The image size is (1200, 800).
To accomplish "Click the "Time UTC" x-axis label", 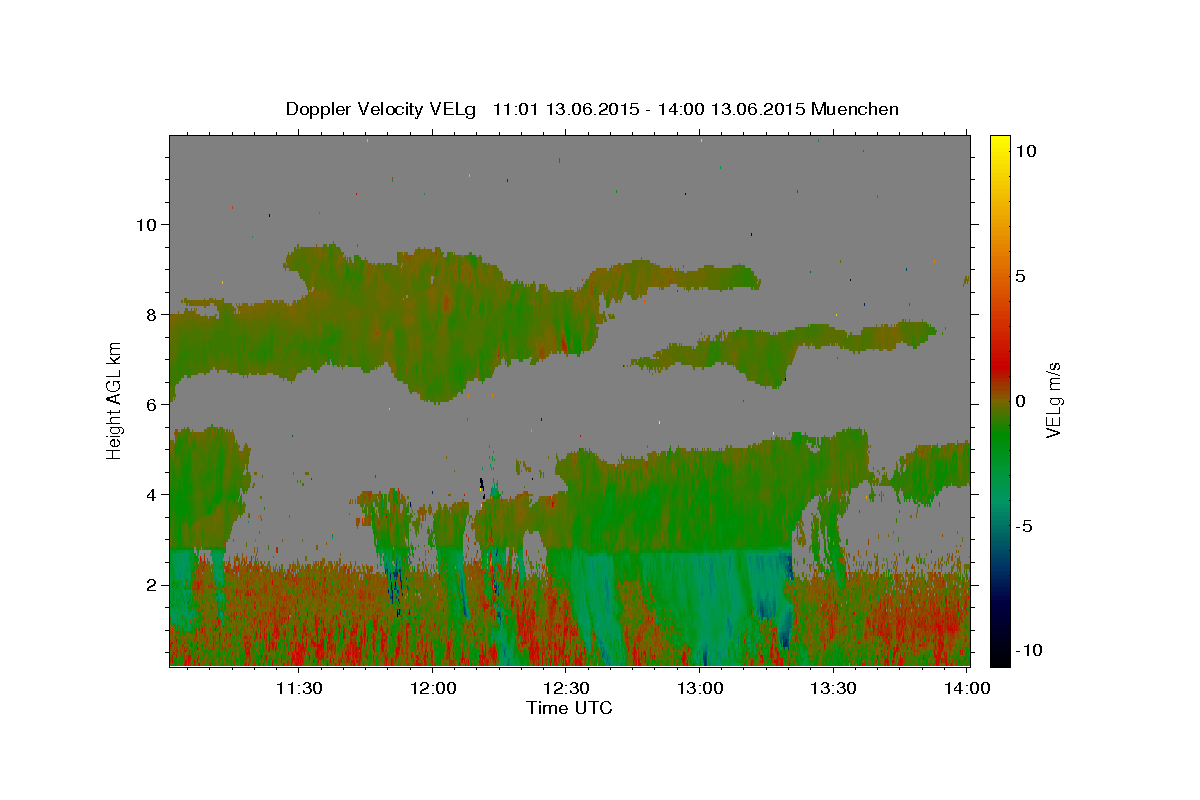I will coord(569,708).
